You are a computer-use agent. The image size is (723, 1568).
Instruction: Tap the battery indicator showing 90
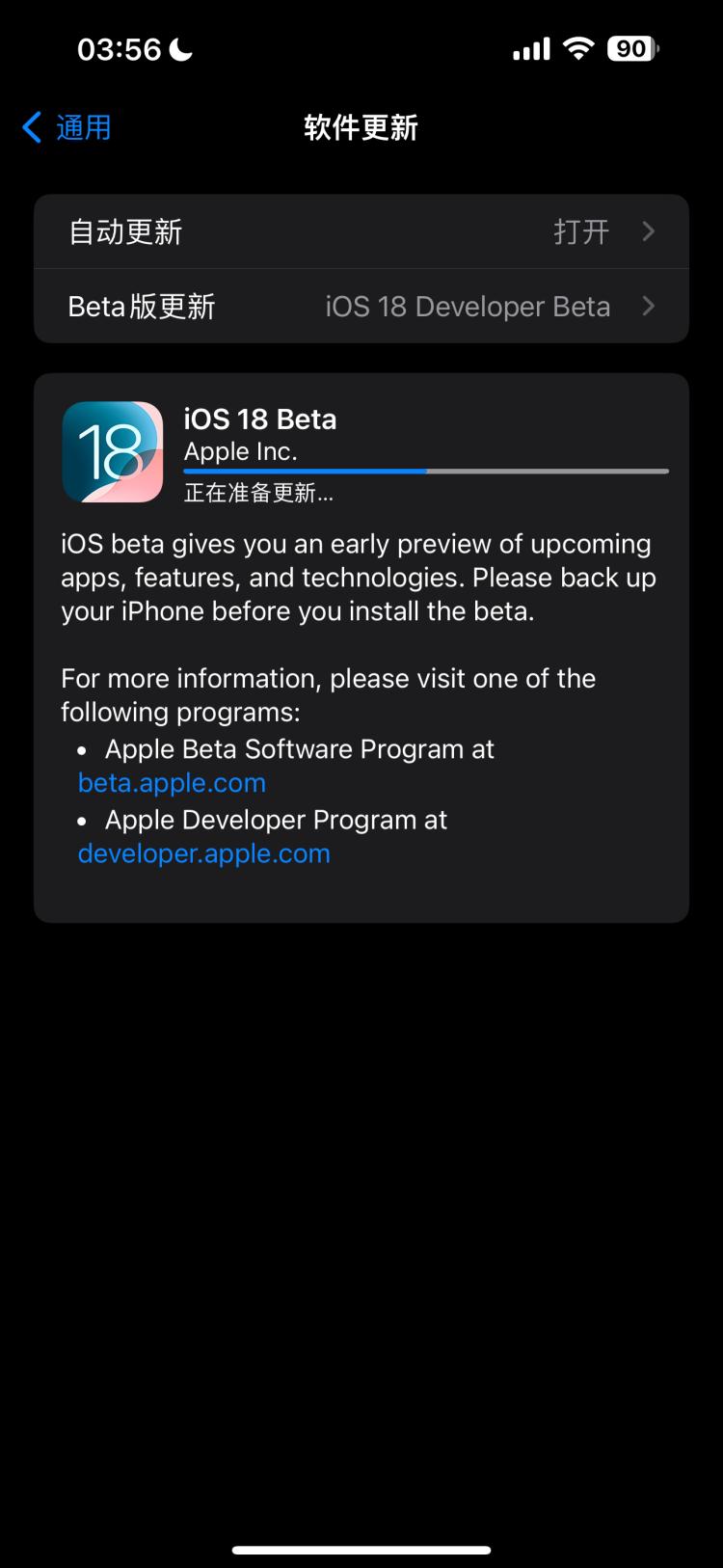click(632, 48)
